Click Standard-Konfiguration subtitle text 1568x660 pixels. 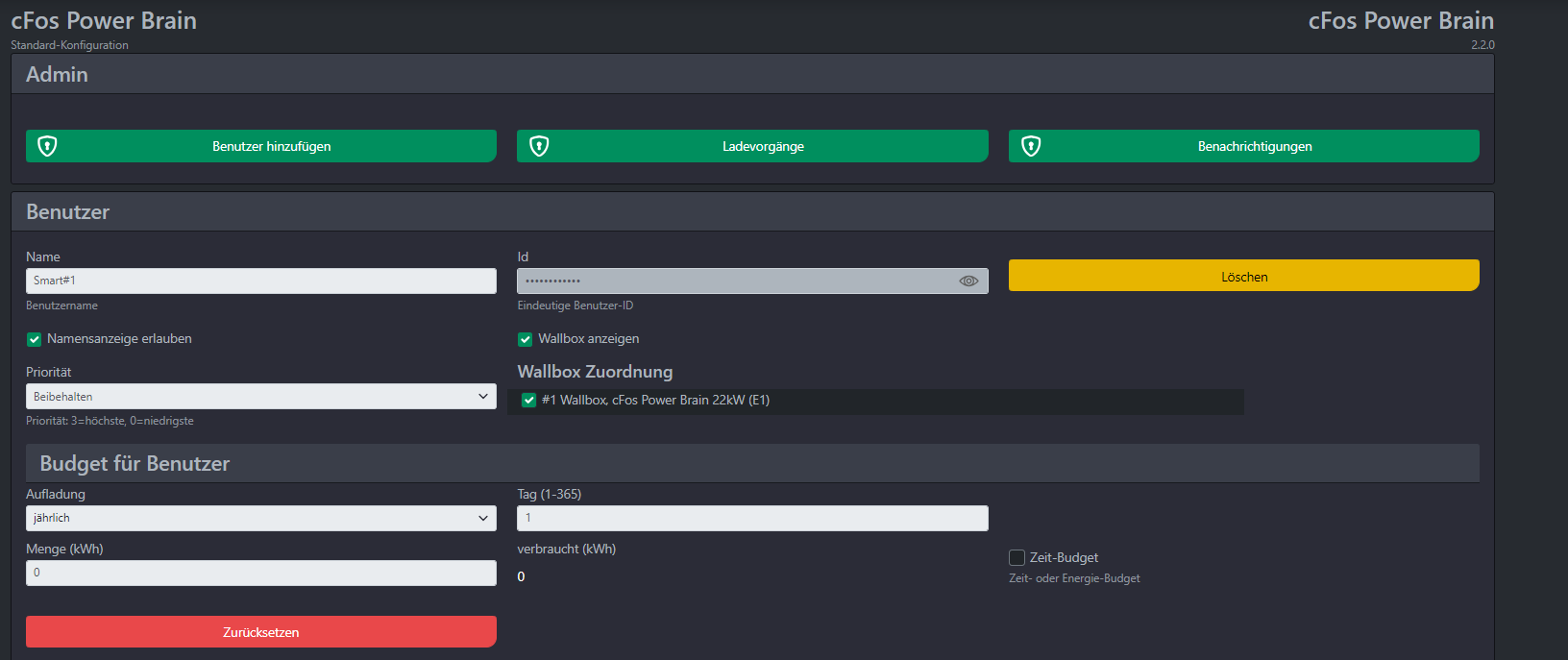(x=69, y=45)
